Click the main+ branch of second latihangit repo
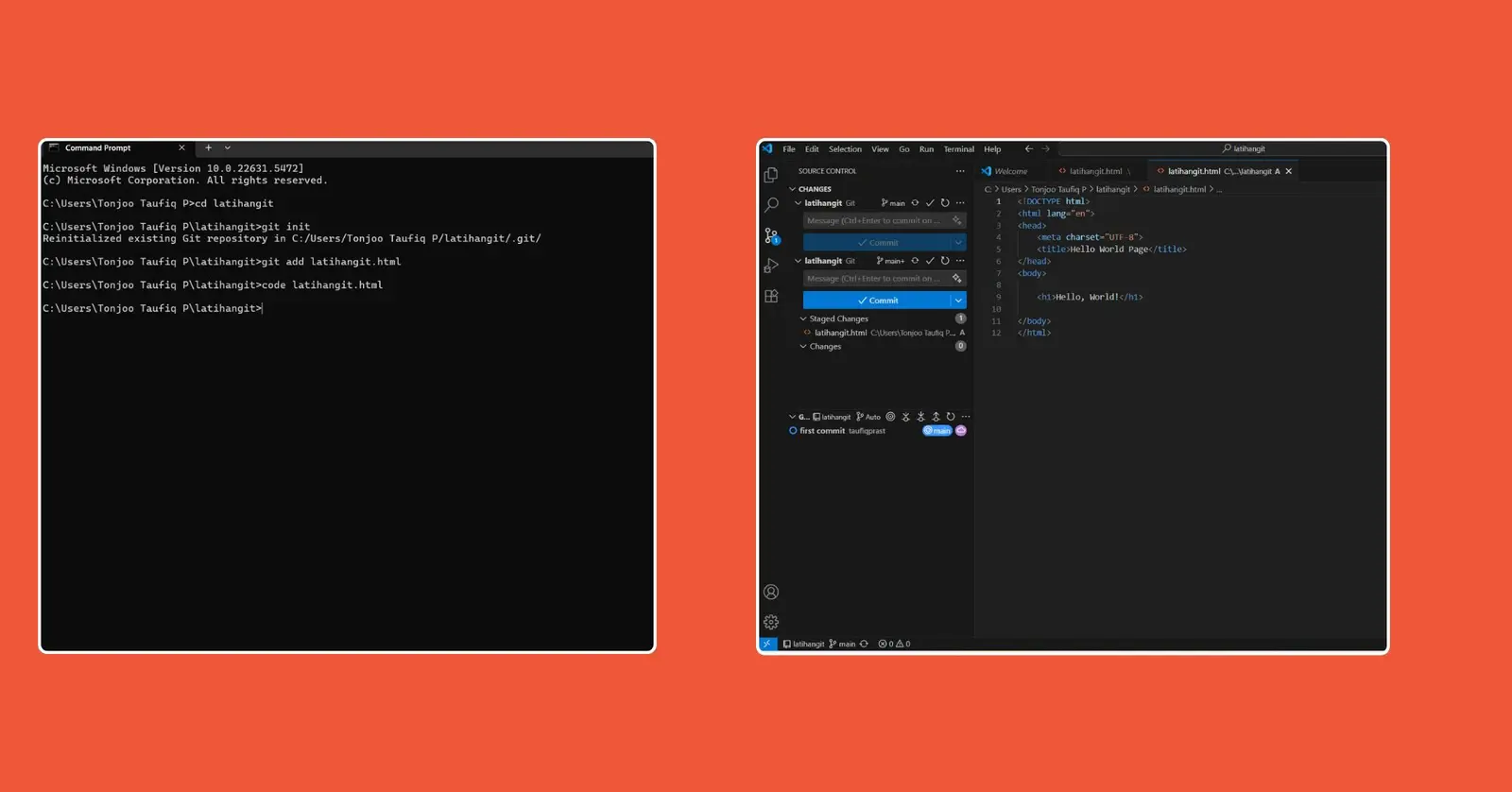The width and height of the screenshot is (1512, 792). pos(891,261)
